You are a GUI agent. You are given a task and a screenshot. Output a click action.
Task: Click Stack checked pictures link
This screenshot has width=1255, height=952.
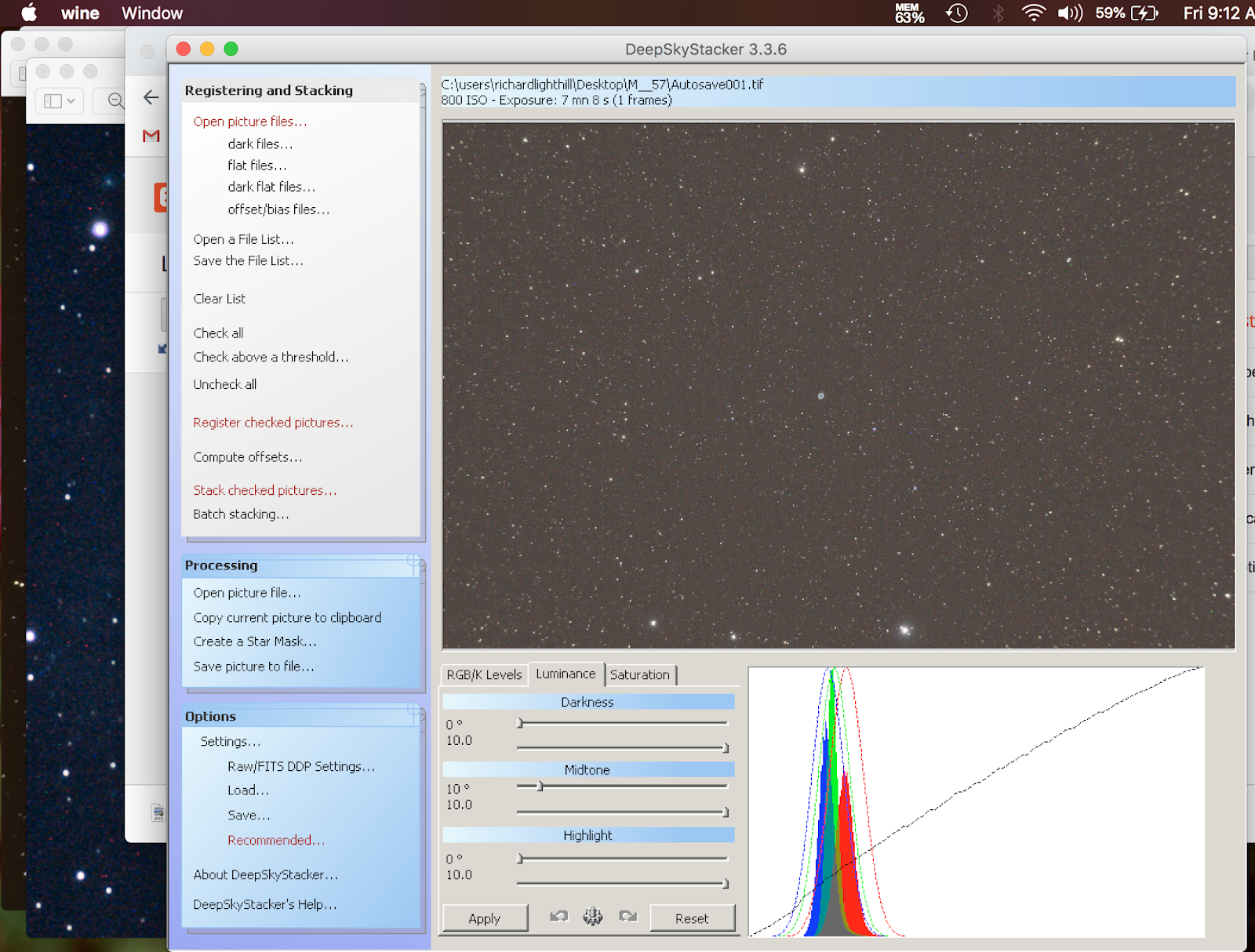pyautogui.click(x=265, y=490)
